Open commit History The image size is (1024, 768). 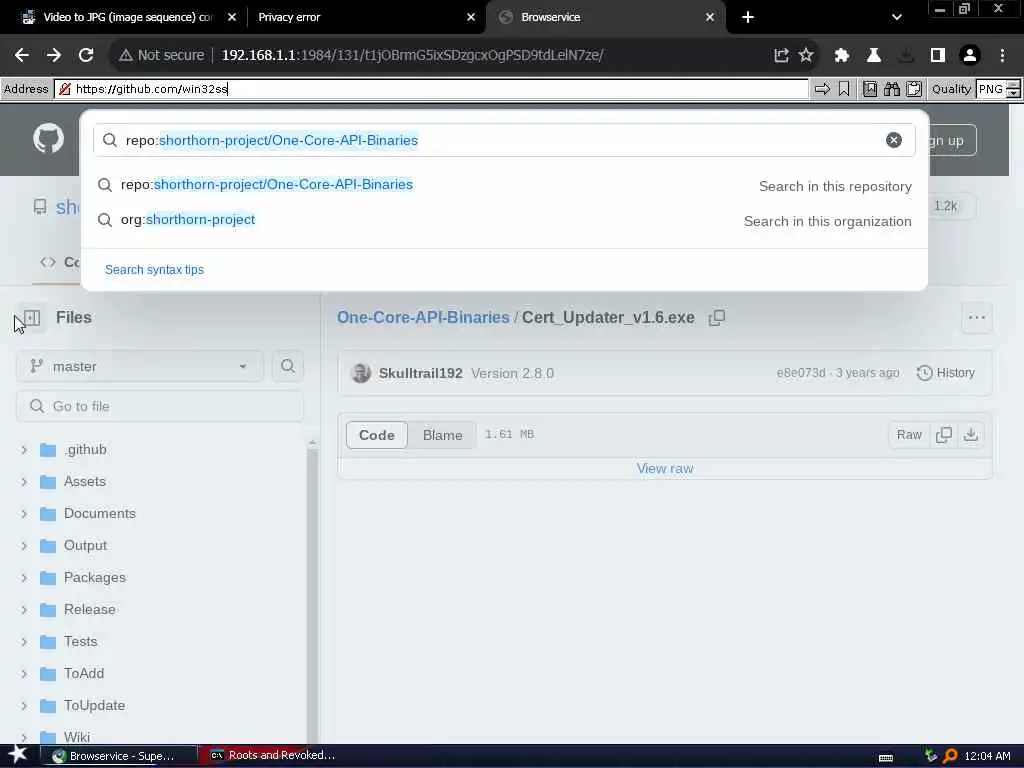click(946, 373)
